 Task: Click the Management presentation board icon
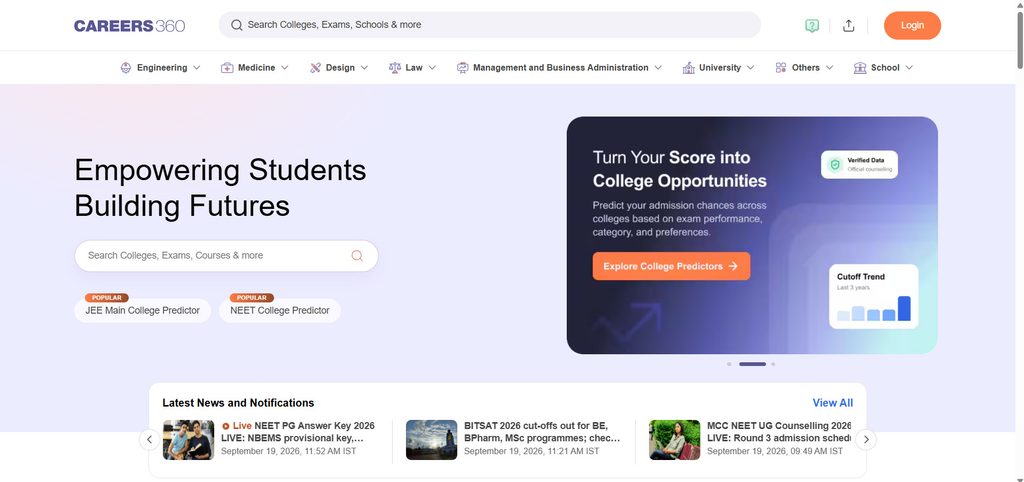[x=462, y=67]
